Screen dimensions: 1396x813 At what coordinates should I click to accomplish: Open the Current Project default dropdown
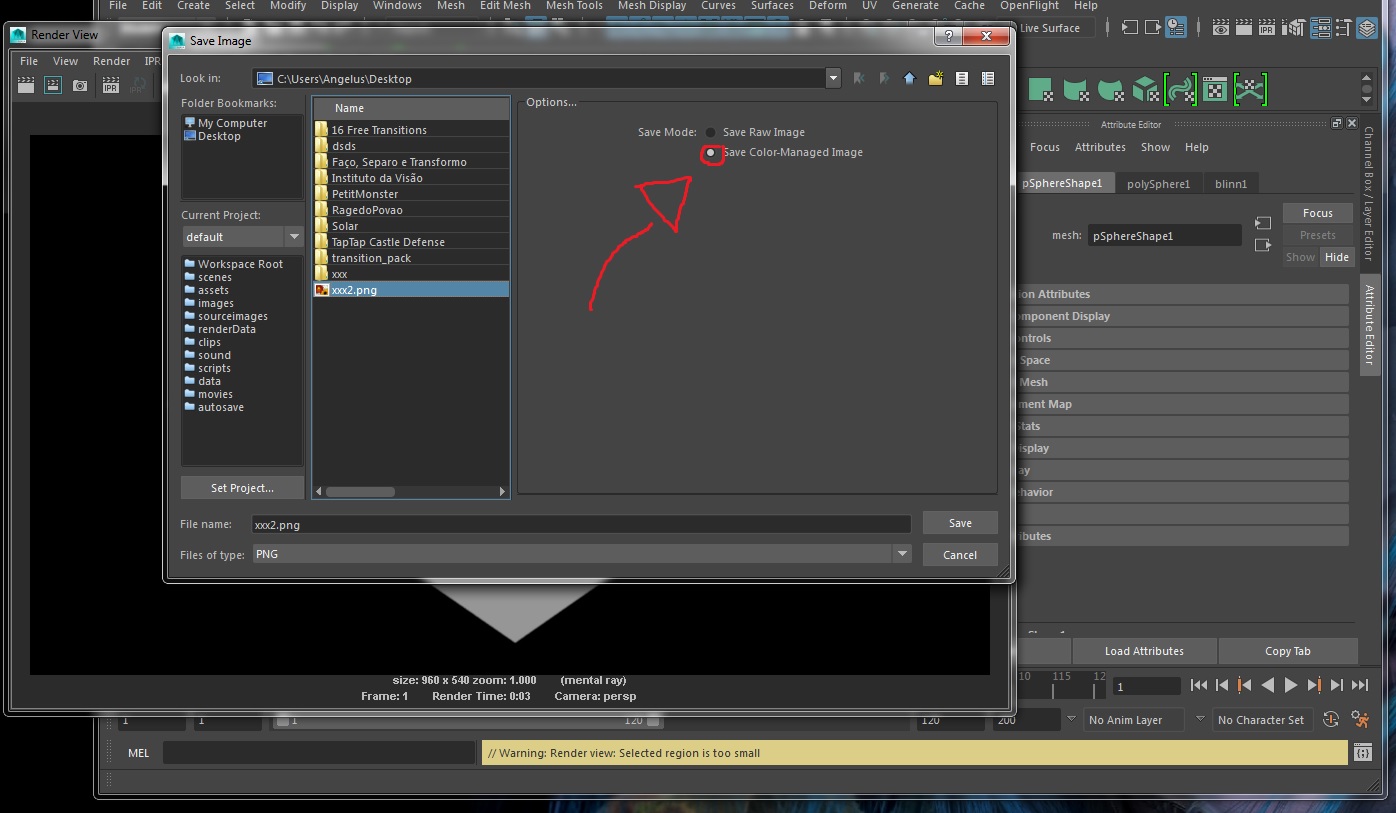pos(294,237)
